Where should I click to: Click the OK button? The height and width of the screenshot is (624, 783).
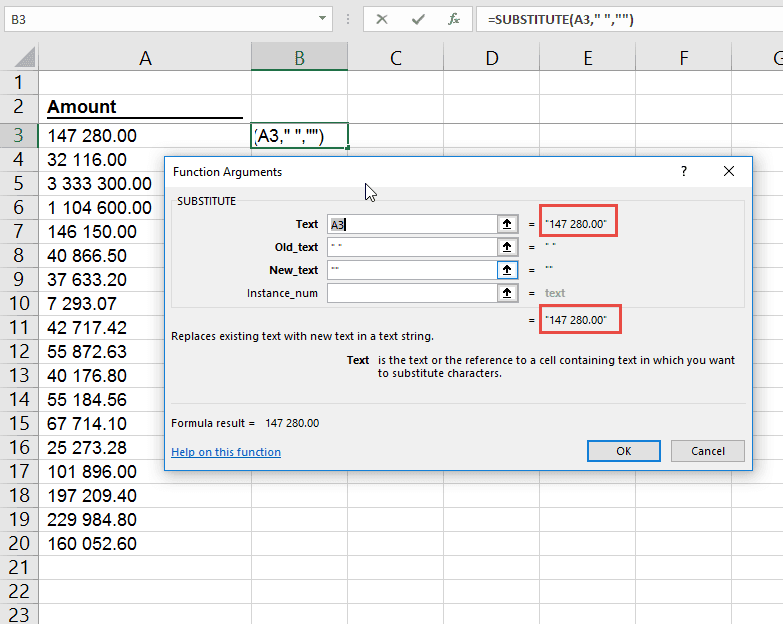[624, 451]
